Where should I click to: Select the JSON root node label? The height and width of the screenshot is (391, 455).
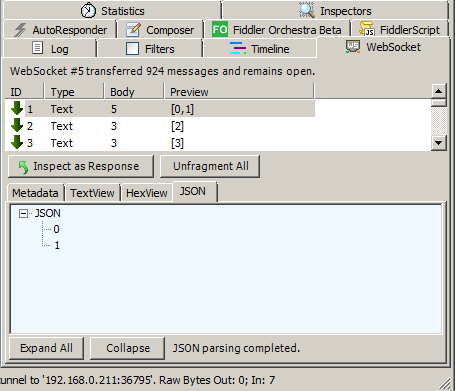(x=48, y=213)
